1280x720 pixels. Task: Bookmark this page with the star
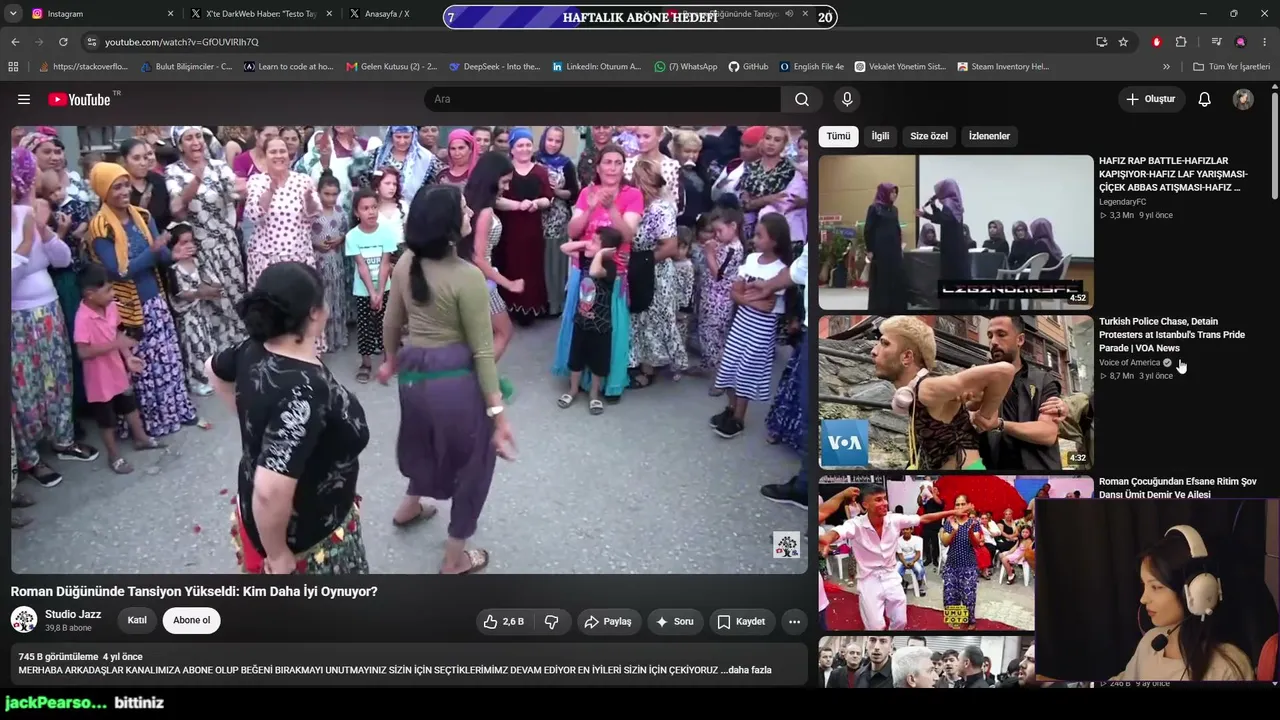coord(1123,42)
